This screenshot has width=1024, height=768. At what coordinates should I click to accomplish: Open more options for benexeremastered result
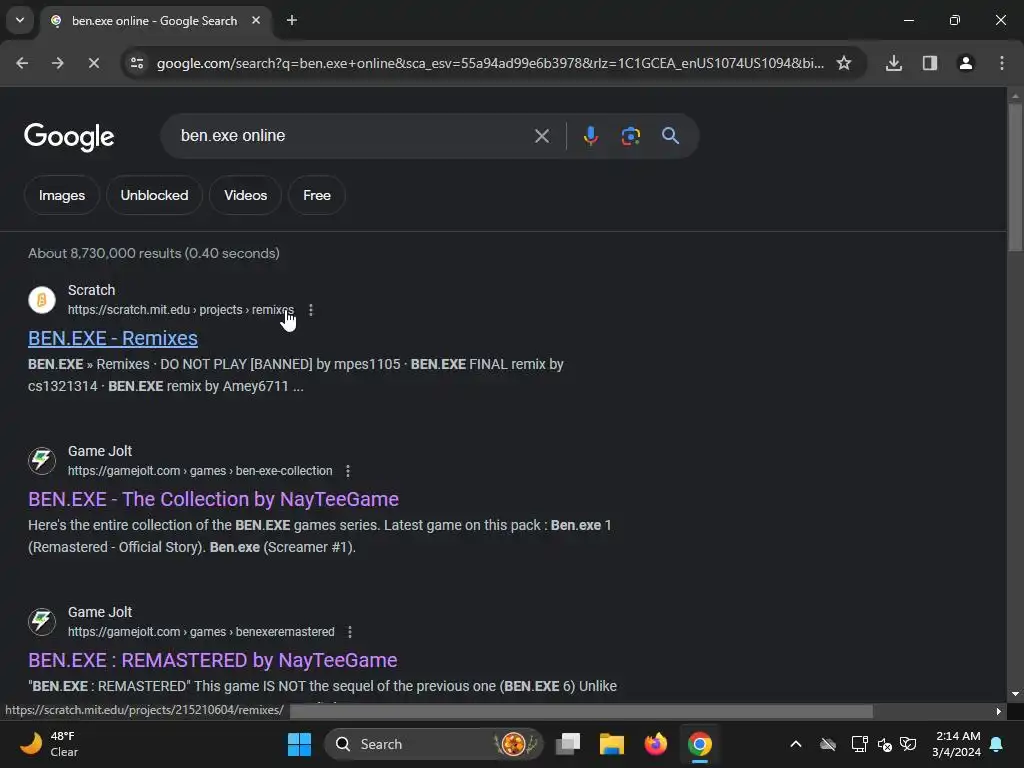point(350,632)
